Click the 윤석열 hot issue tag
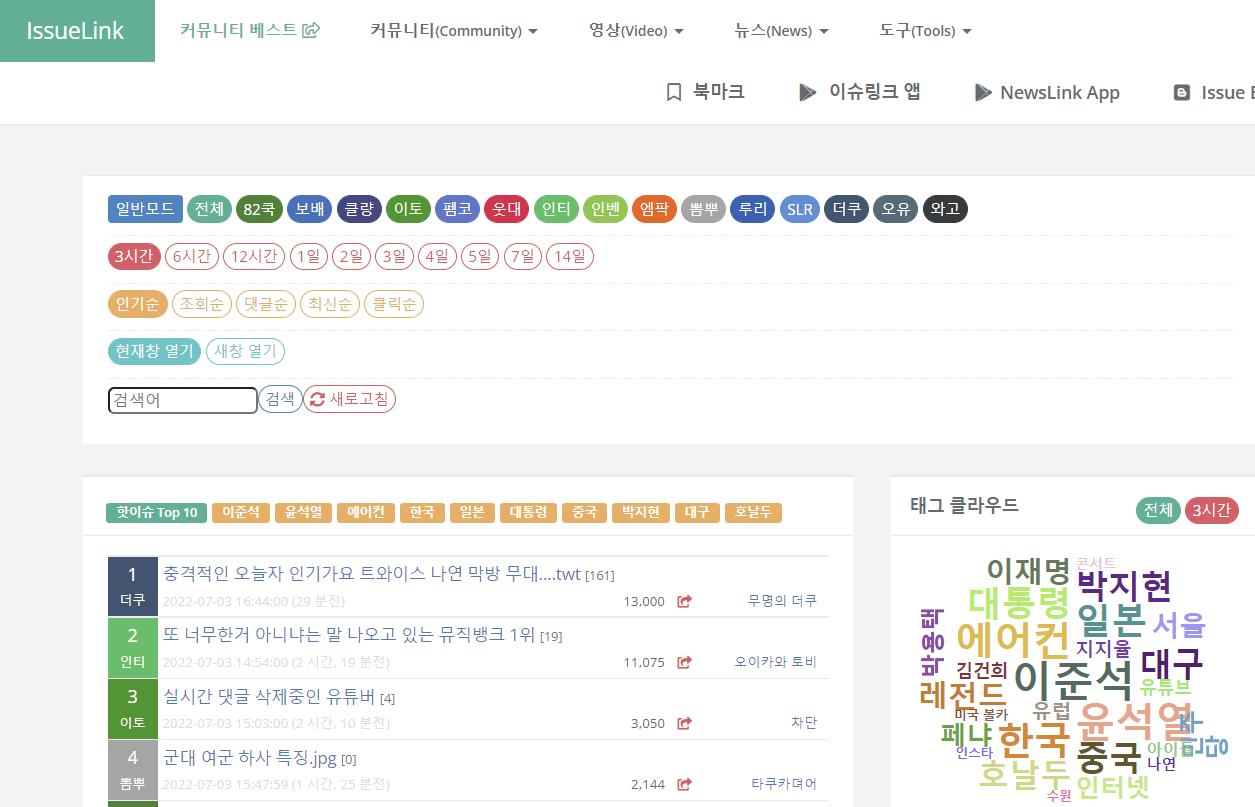The height and width of the screenshot is (807, 1255). (x=303, y=512)
